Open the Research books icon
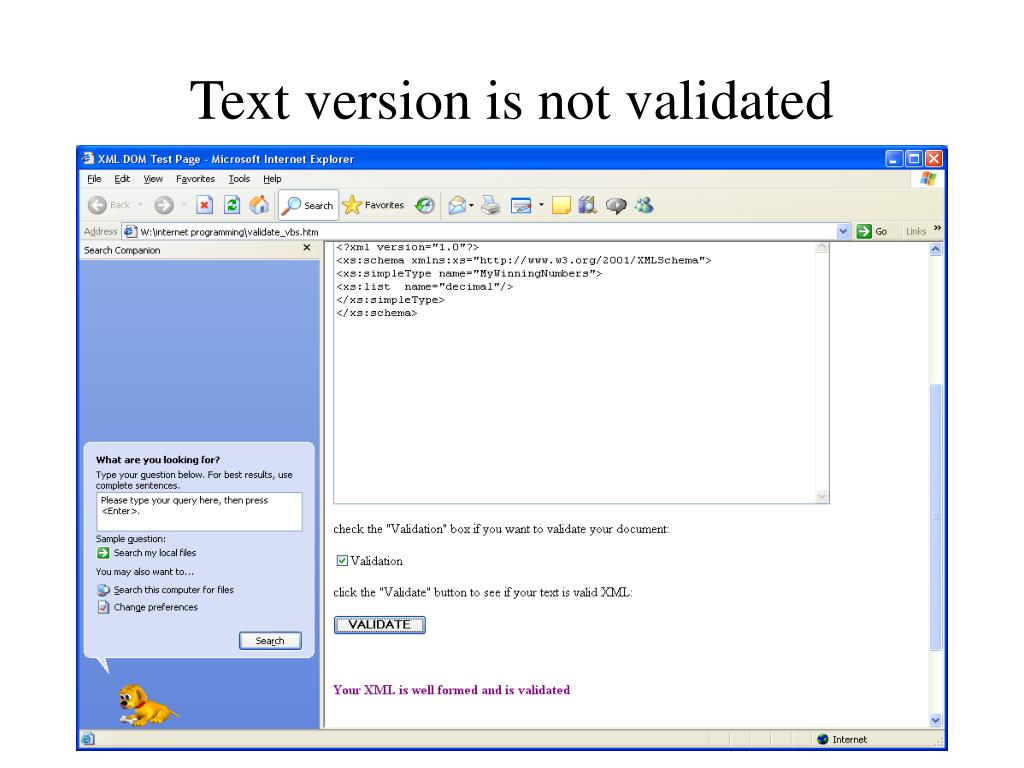 (588, 205)
